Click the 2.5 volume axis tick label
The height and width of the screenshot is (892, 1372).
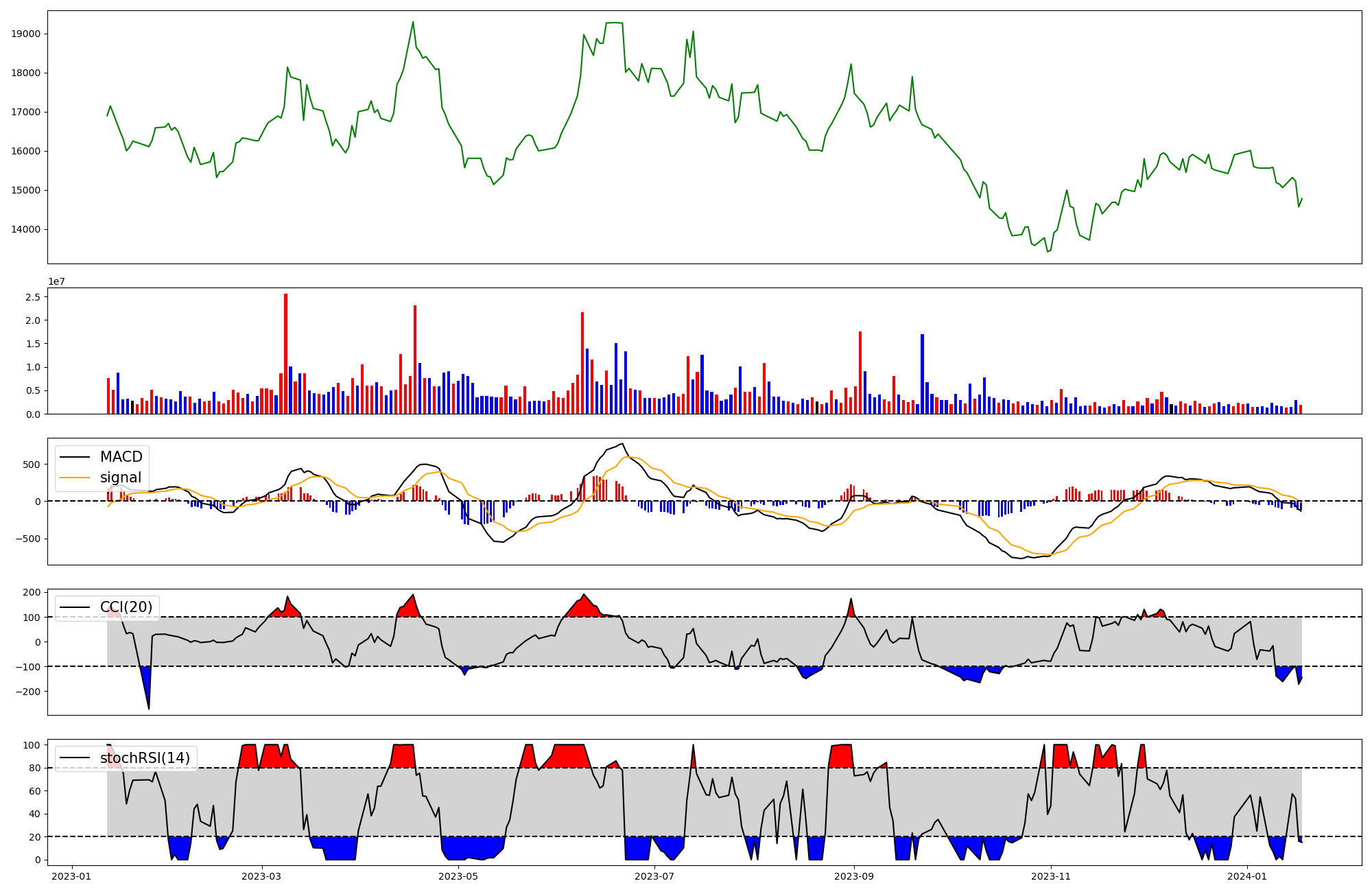coord(32,297)
